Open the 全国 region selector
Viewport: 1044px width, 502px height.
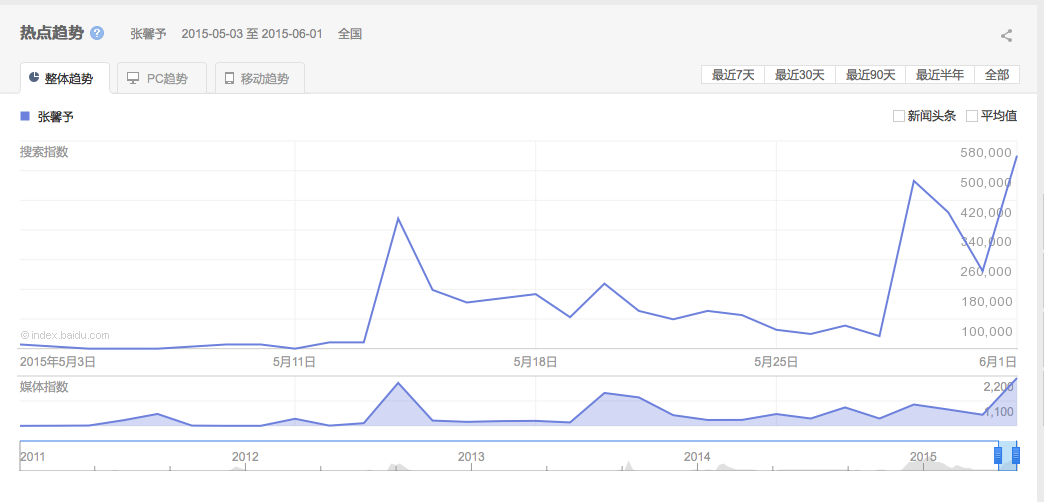click(350, 34)
